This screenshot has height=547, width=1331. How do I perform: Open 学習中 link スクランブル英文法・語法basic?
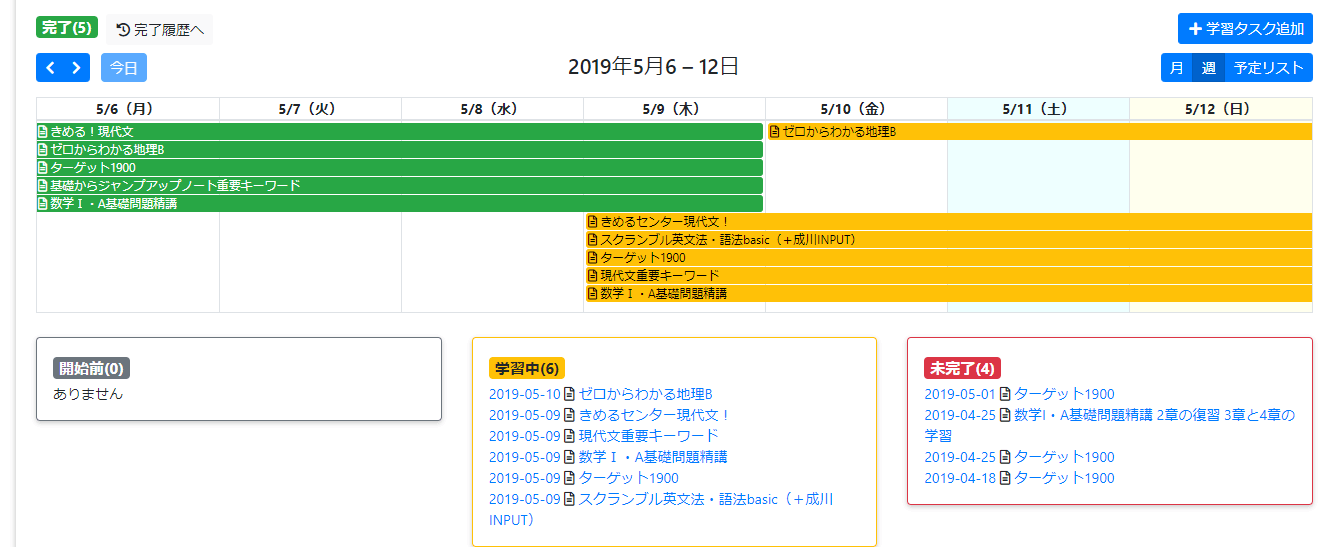(661, 509)
